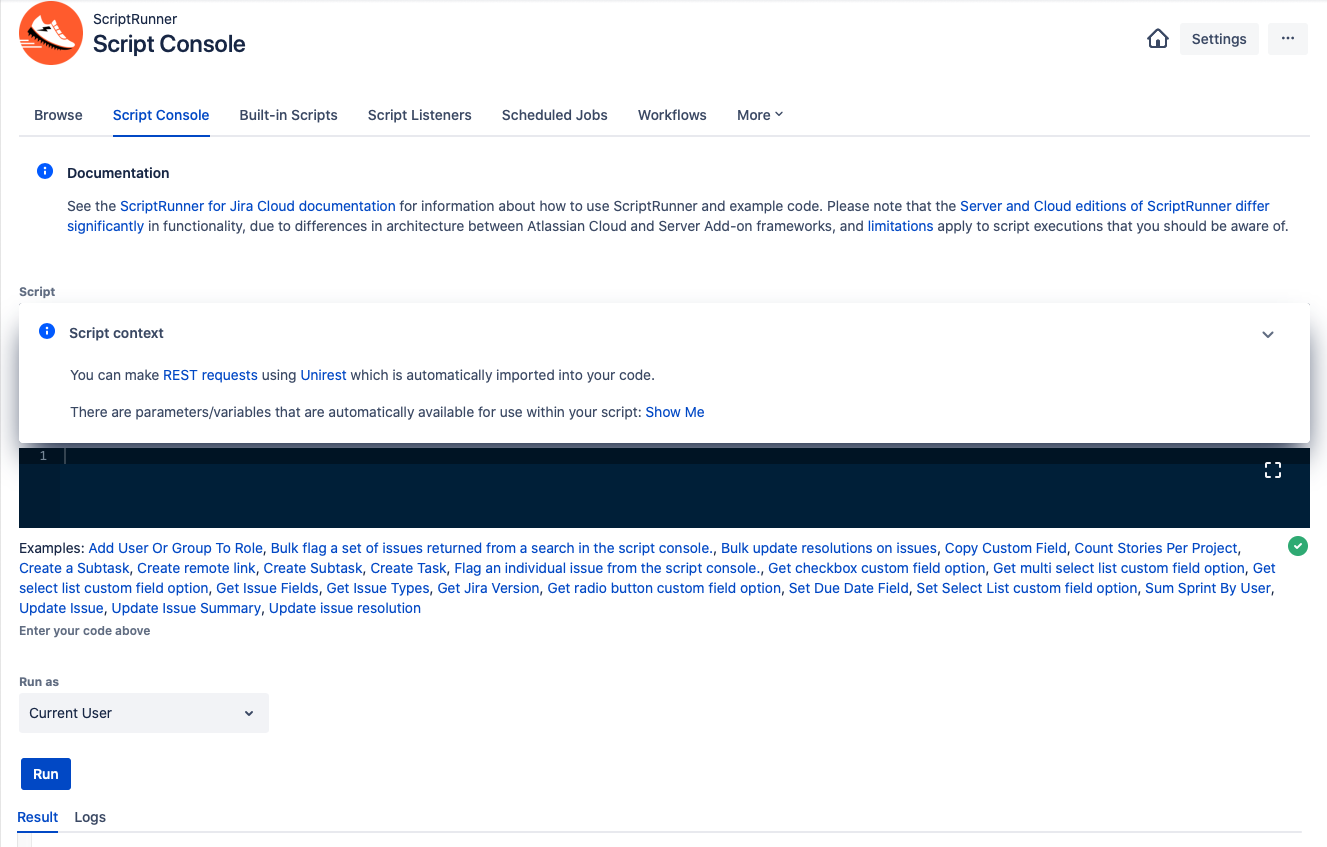The height and width of the screenshot is (847, 1327).
Task: Click the Run button
Action: coord(46,774)
